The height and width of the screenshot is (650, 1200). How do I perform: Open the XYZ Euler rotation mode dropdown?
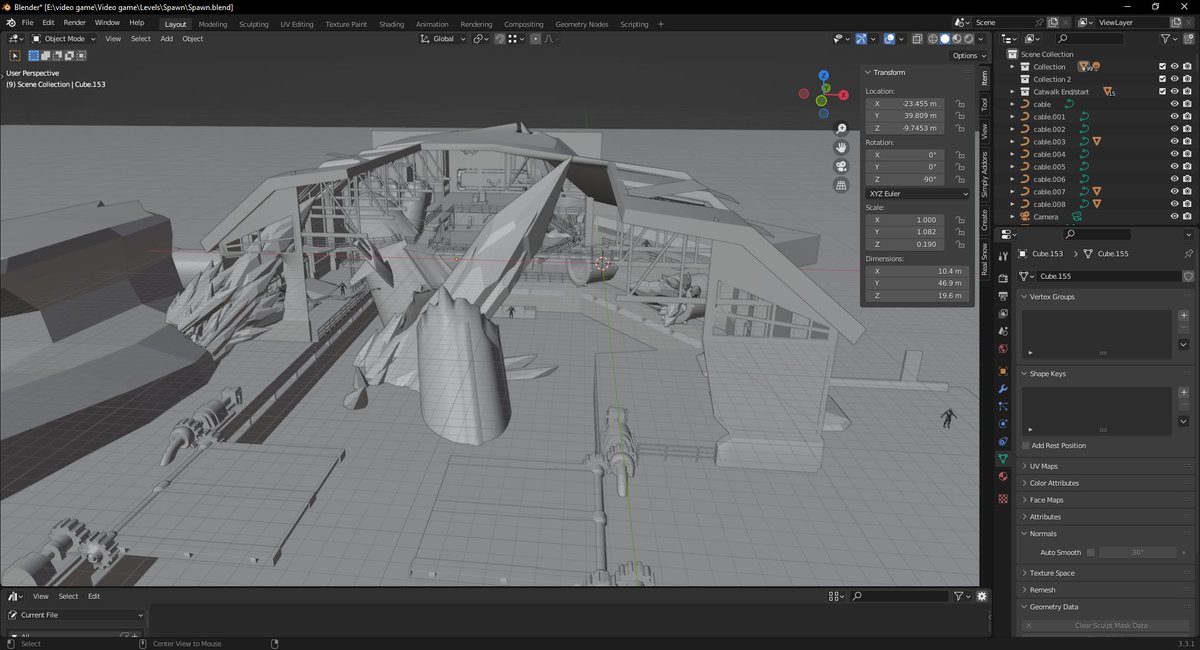pyautogui.click(x=918, y=193)
